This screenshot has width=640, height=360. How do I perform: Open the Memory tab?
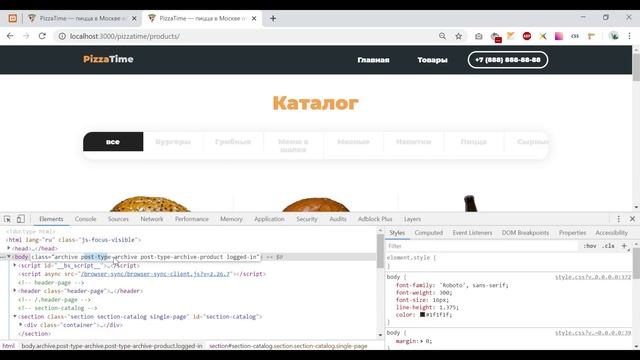231,219
